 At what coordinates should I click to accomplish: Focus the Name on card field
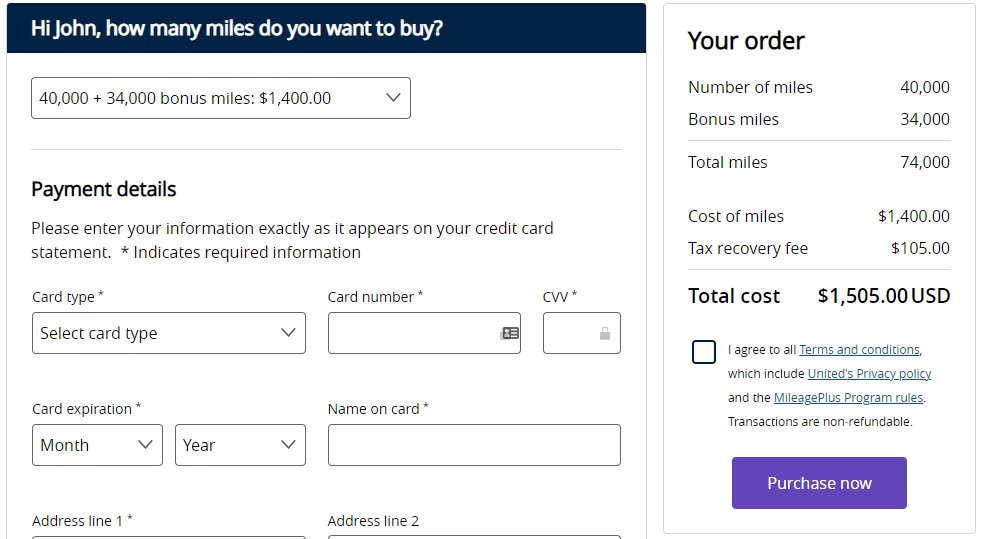(474, 445)
